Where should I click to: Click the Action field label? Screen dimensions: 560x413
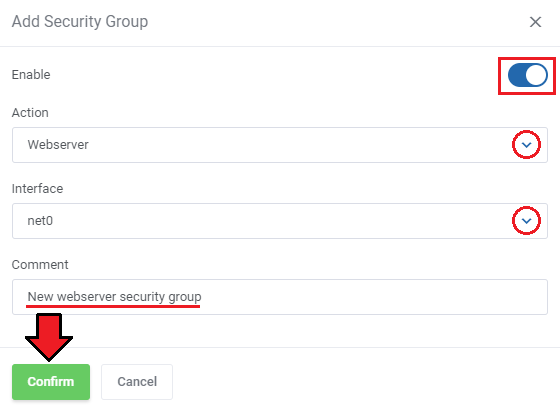pos(30,113)
